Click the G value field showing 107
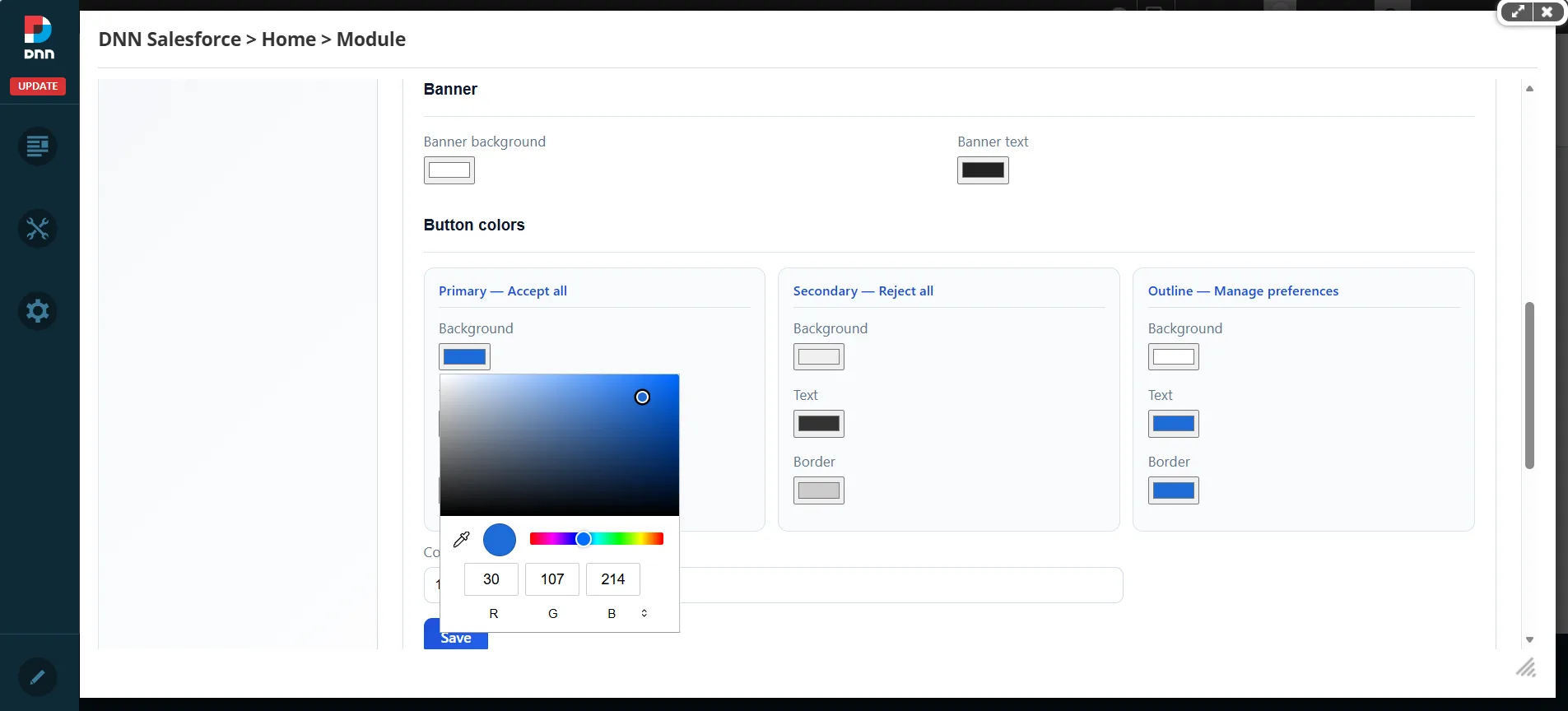This screenshot has width=1568, height=711. point(552,579)
